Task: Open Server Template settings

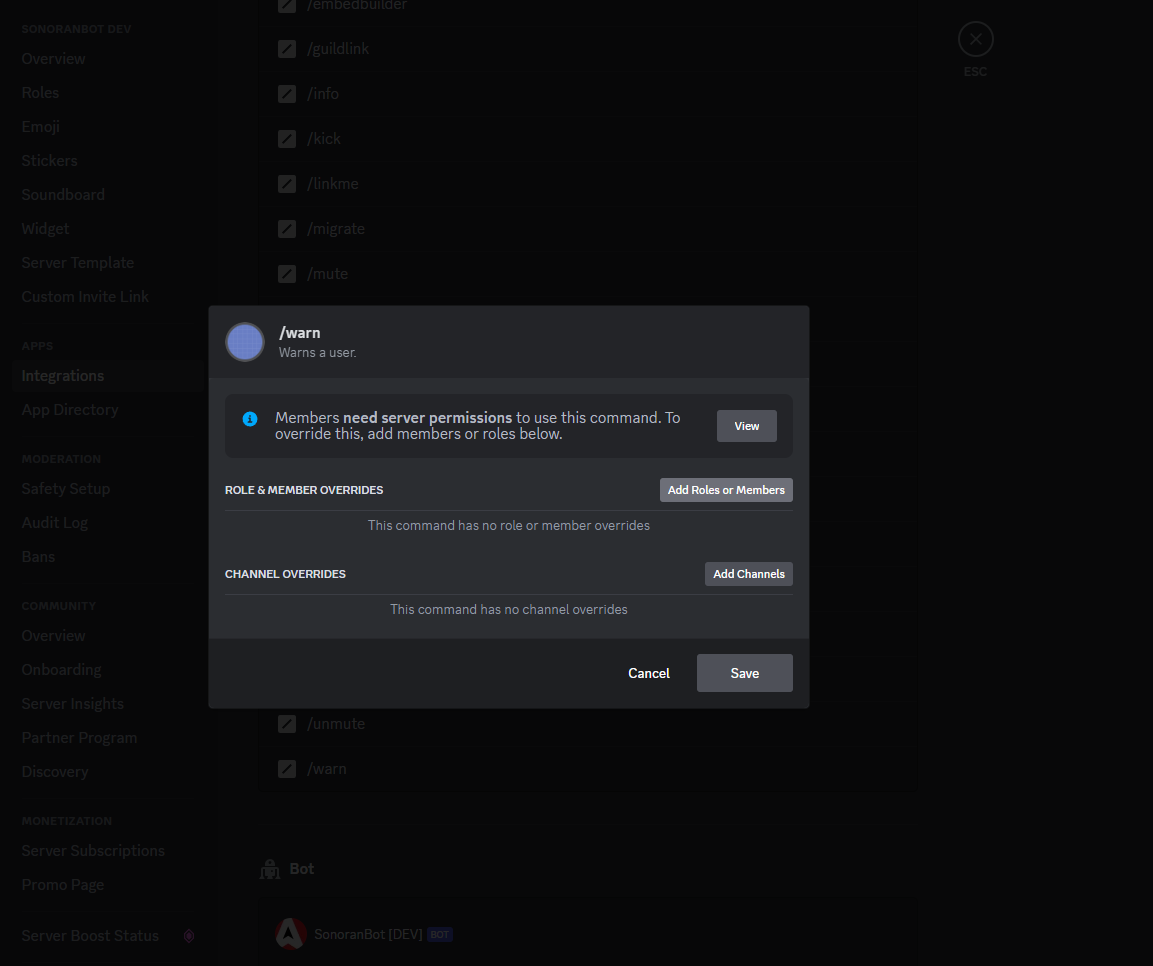Action: pyautogui.click(x=107, y=262)
